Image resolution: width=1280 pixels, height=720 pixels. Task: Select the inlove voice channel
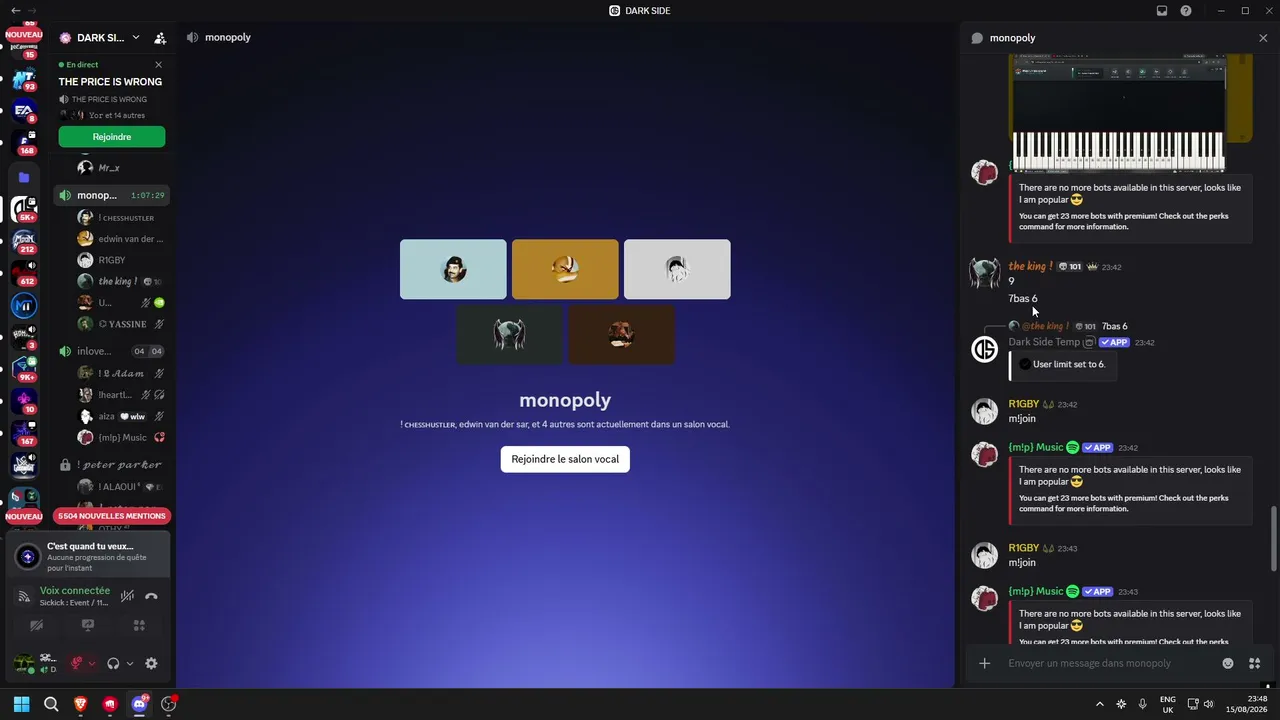click(x=112, y=351)
